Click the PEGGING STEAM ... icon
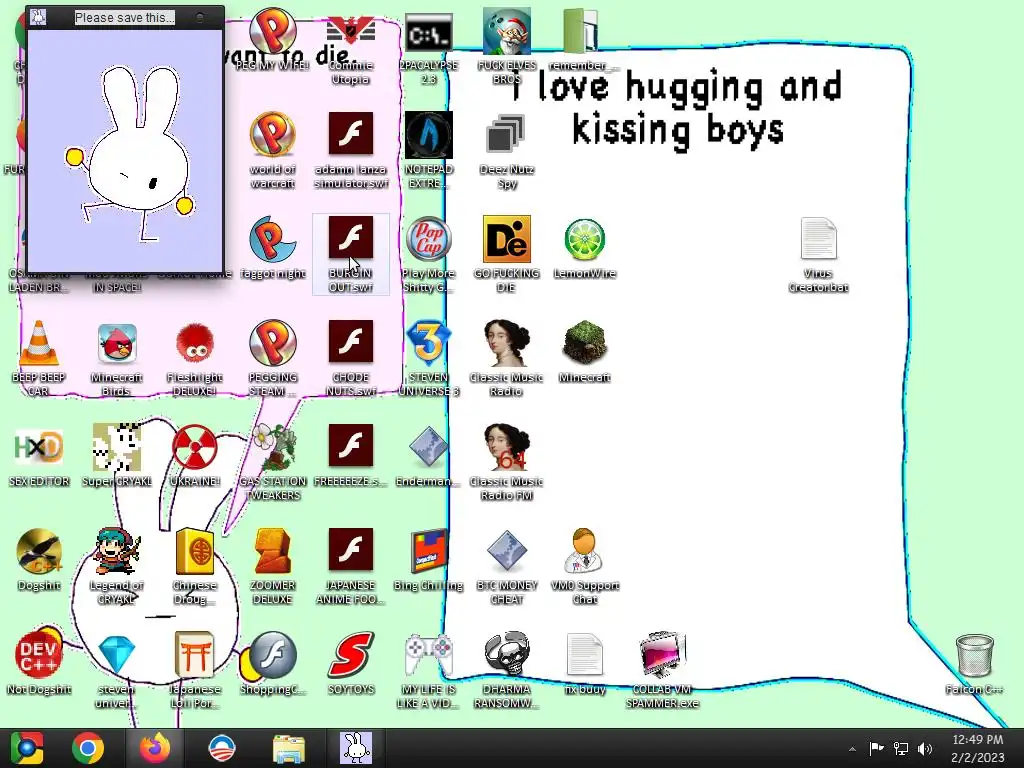The image size is (1024, 768). [x=272, y=358]
